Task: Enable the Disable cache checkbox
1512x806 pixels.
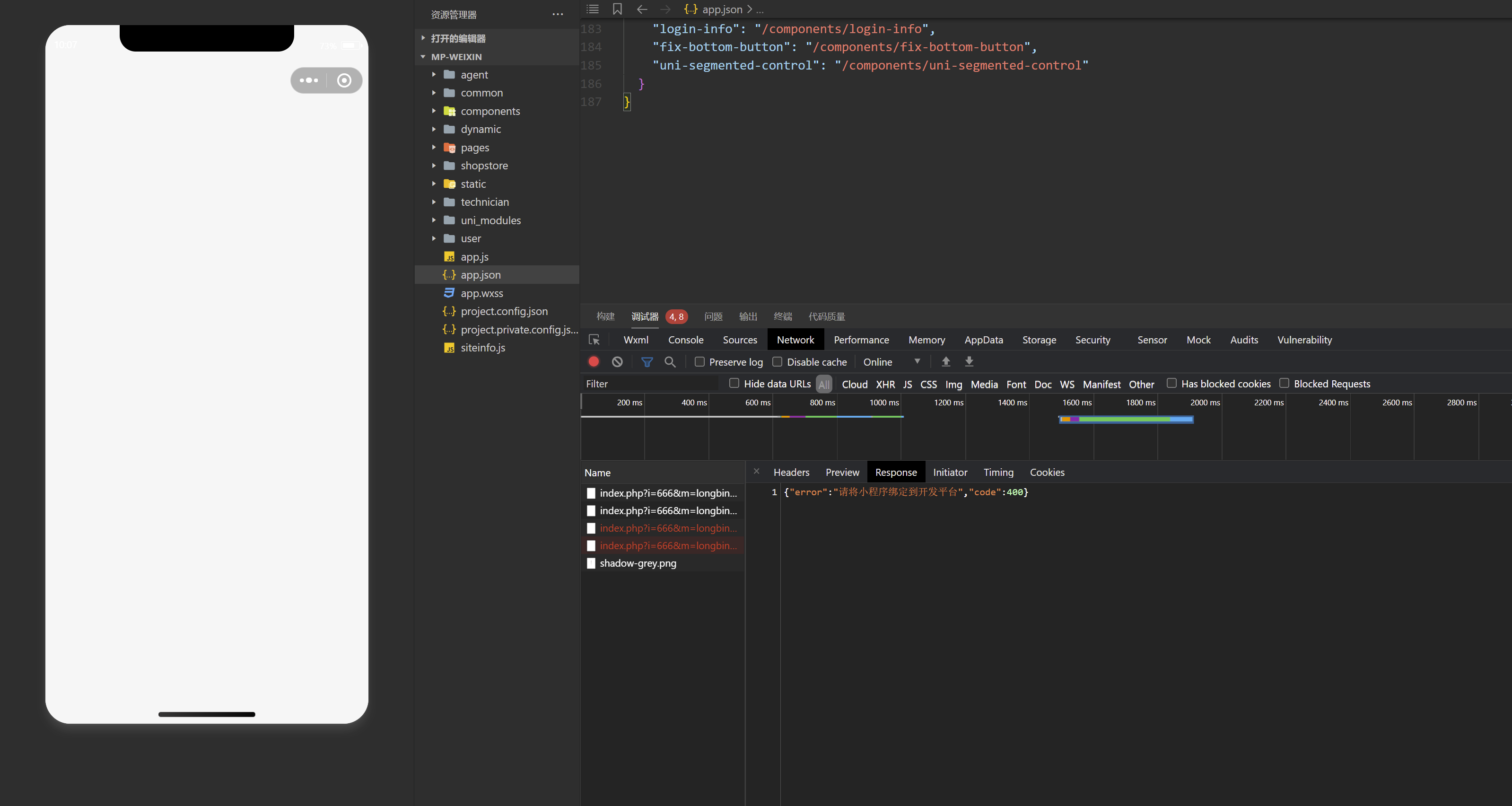Action: click(x=777, y=362)
